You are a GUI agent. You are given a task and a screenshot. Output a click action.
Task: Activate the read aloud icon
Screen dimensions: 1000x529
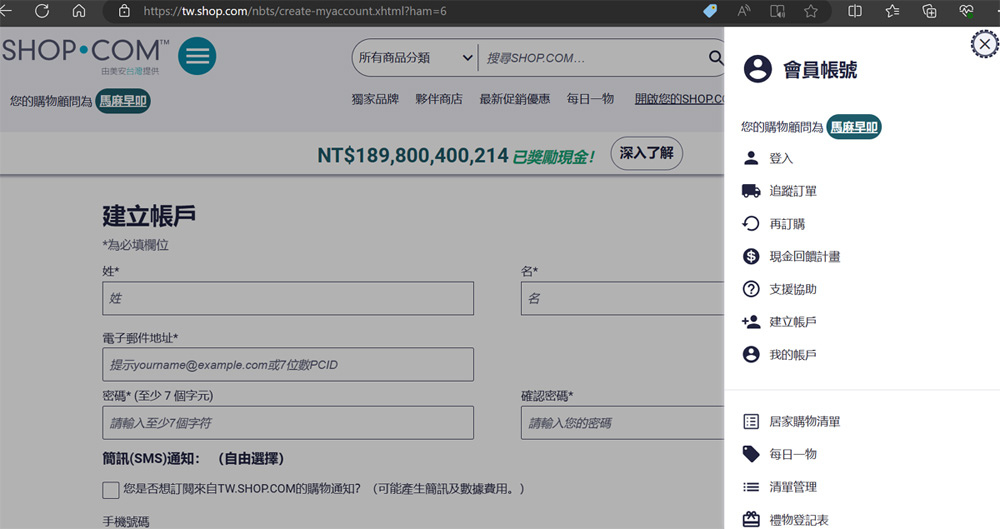[744, 11]
